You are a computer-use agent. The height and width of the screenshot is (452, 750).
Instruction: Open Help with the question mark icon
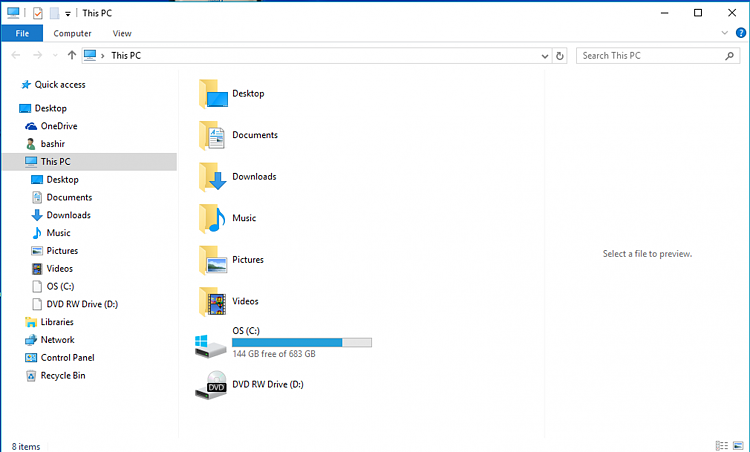tap(740, 33)
